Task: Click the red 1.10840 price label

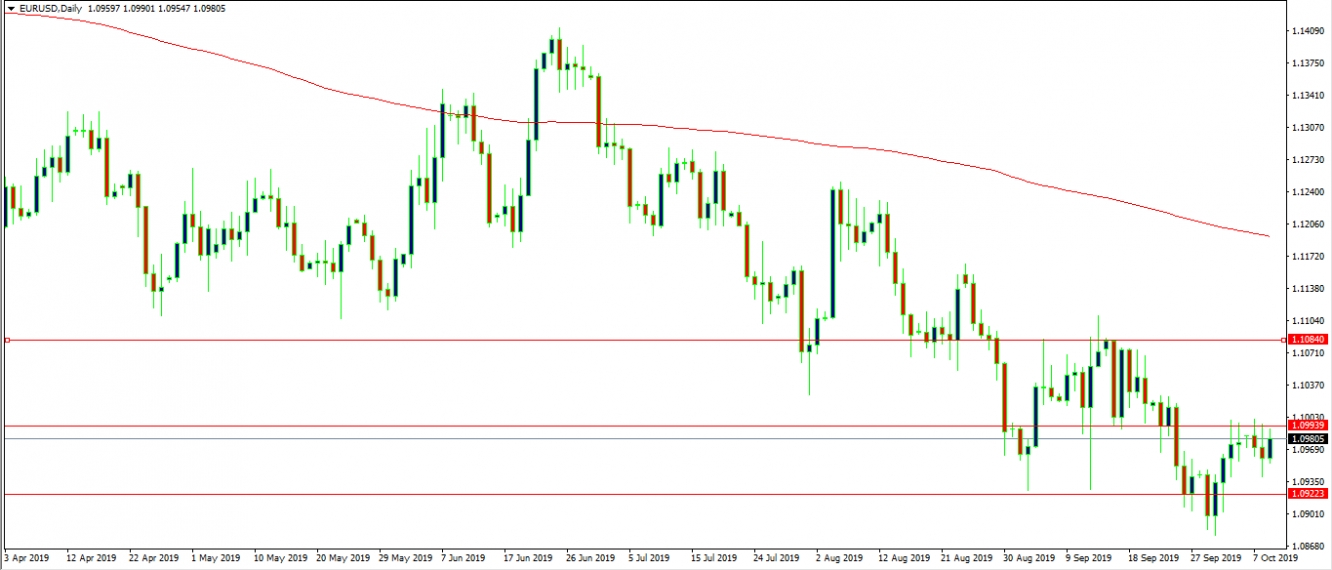Action: tap(1307, 341)
